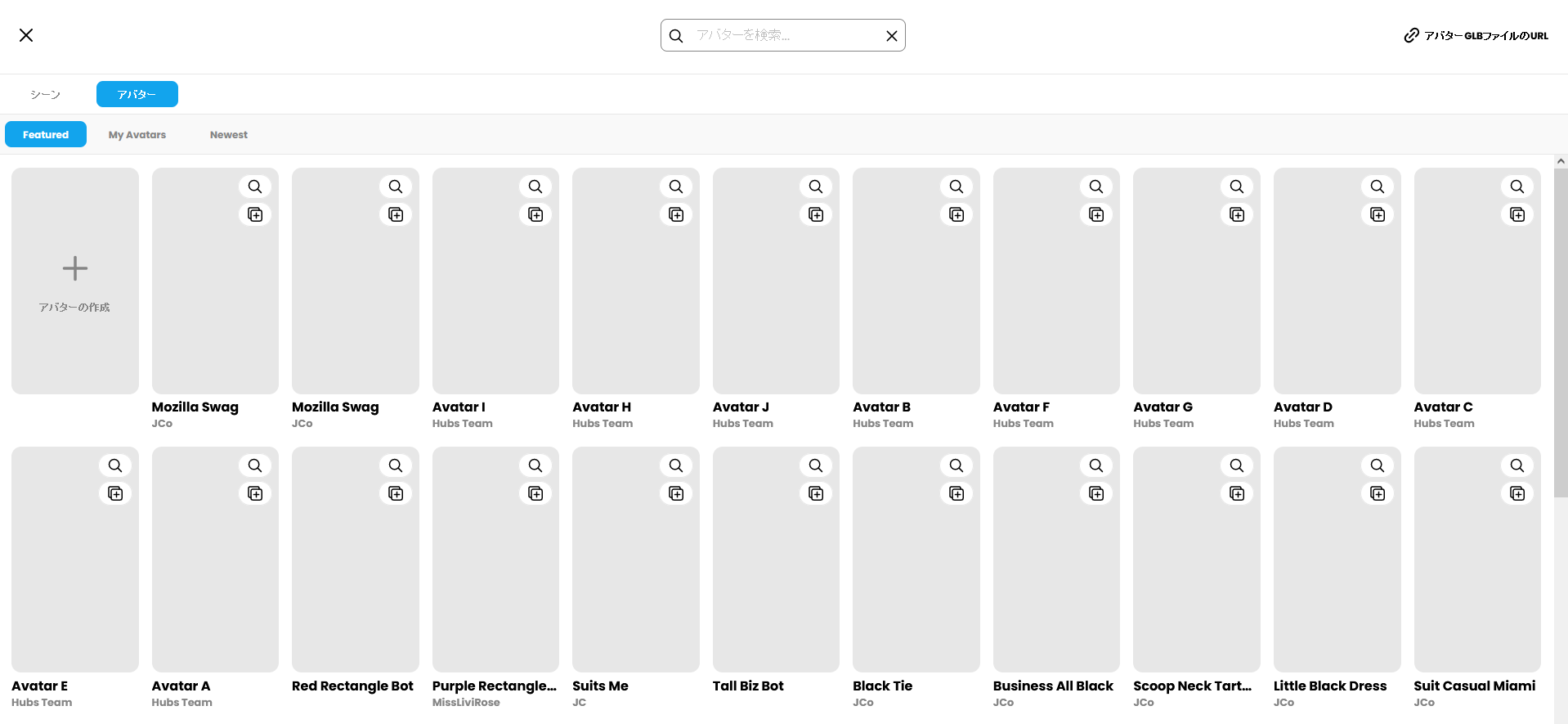This screenshot has width=1568, height=724.
Task: Duplicate Suit Casual Miami with copy icon
Action: (x=1517, y=493)
